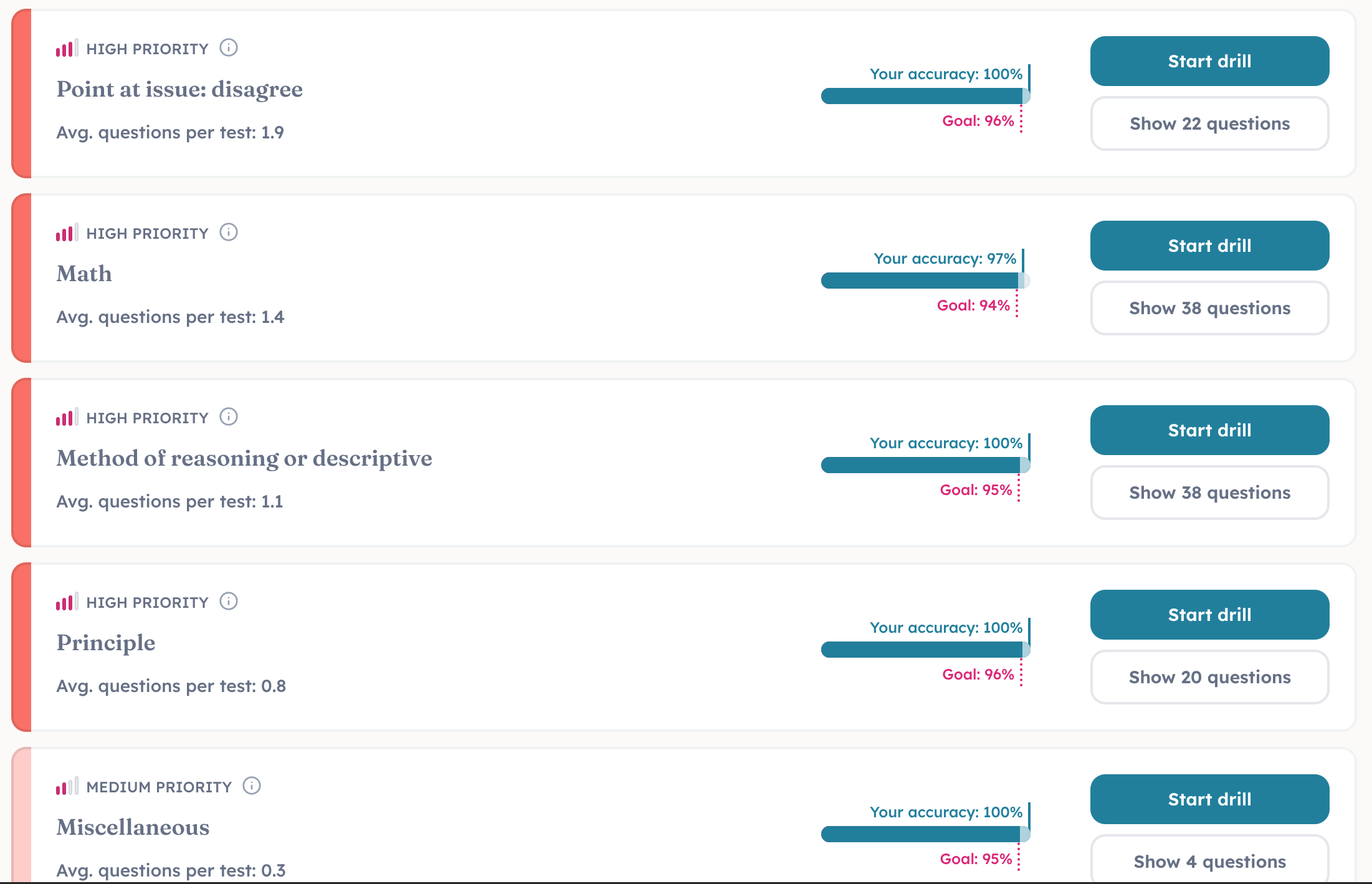Show 4 questions for Miscellaneous
The image size is (1372, 884).
point(1209,860)
